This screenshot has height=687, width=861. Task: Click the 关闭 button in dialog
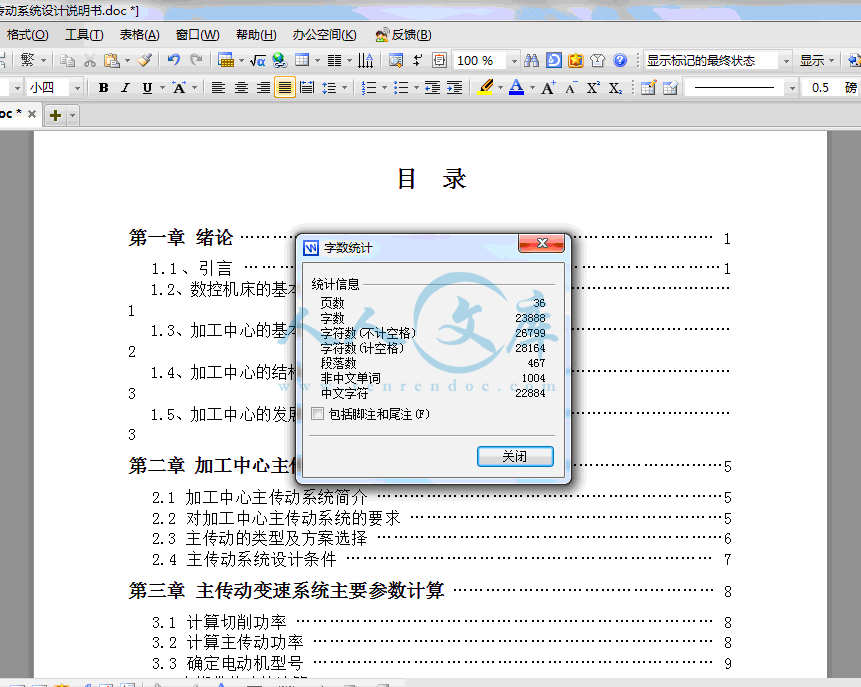(515, 456)
